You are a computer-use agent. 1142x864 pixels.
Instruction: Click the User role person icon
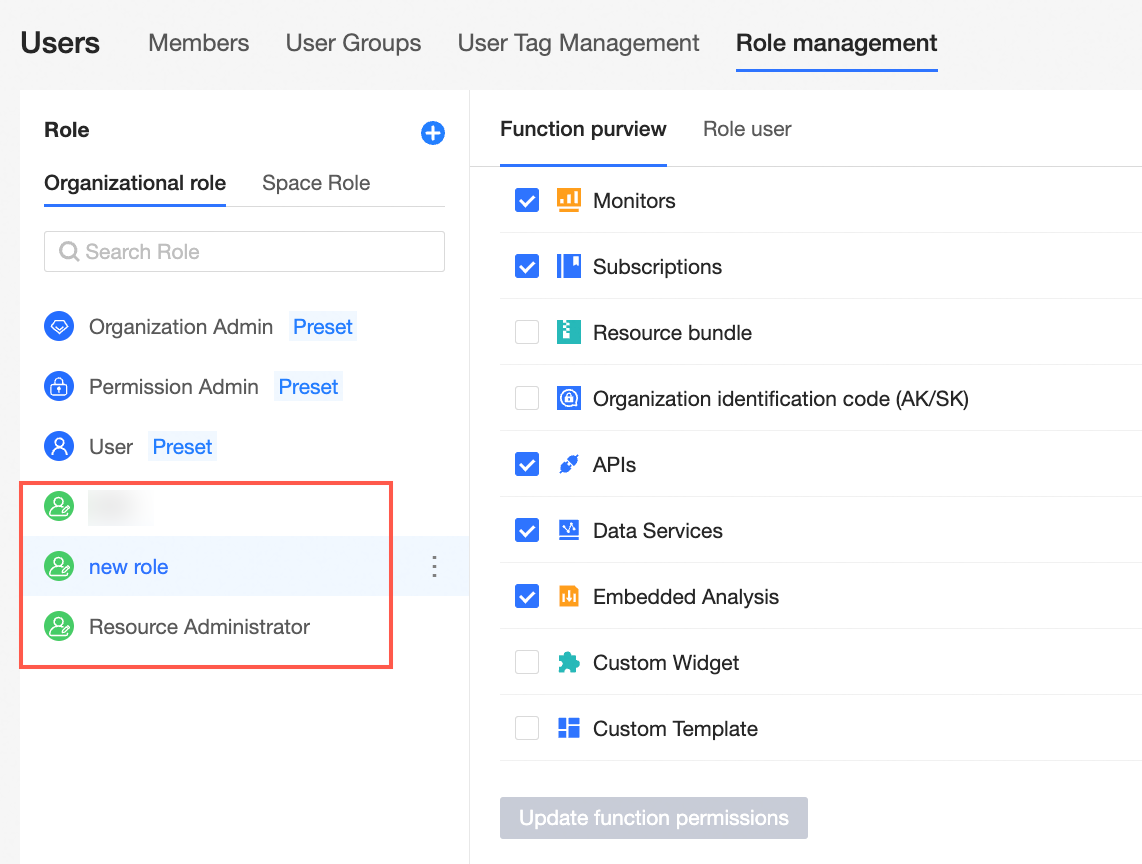coord(59,447)
